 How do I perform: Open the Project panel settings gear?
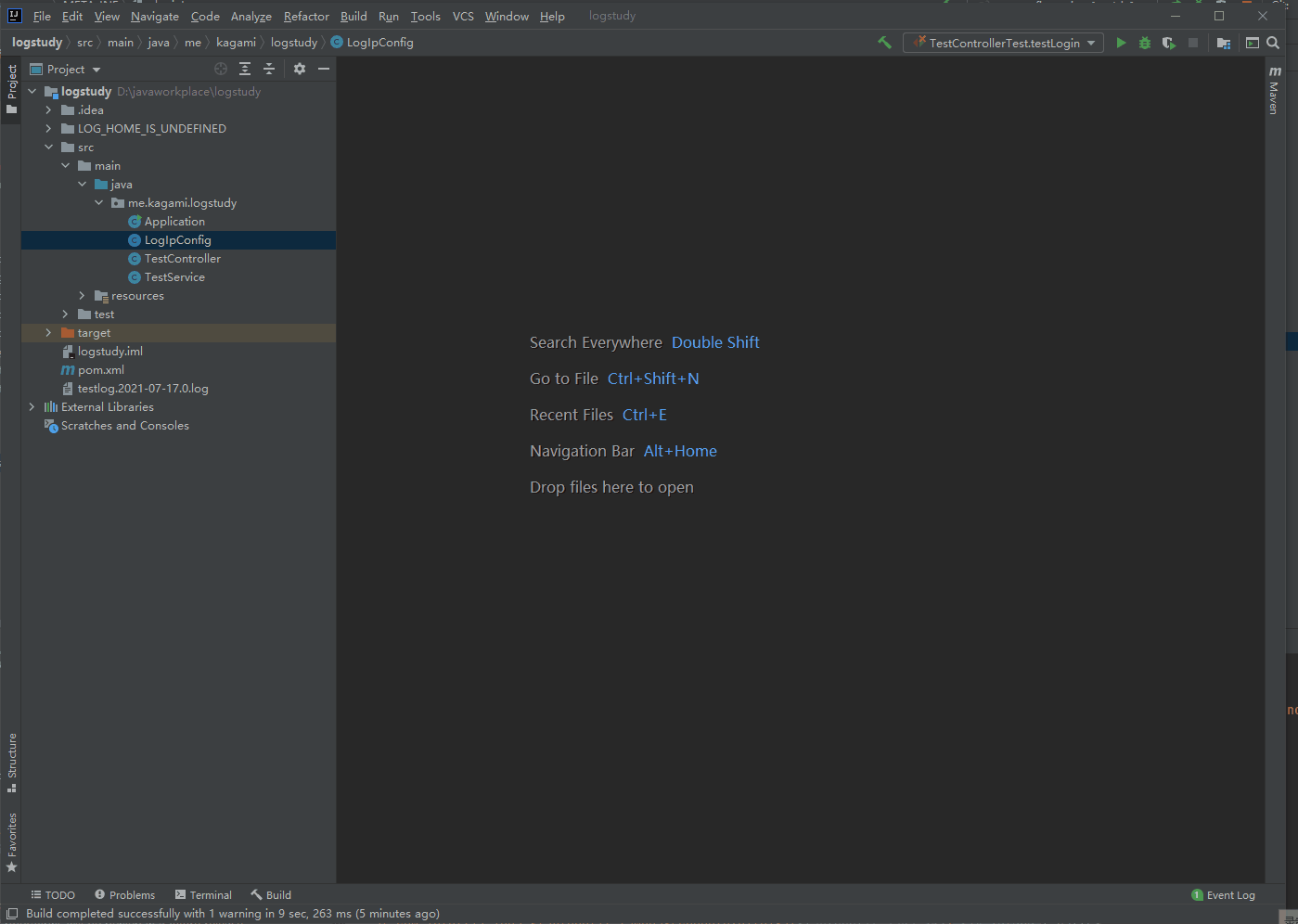click(299, 69)
